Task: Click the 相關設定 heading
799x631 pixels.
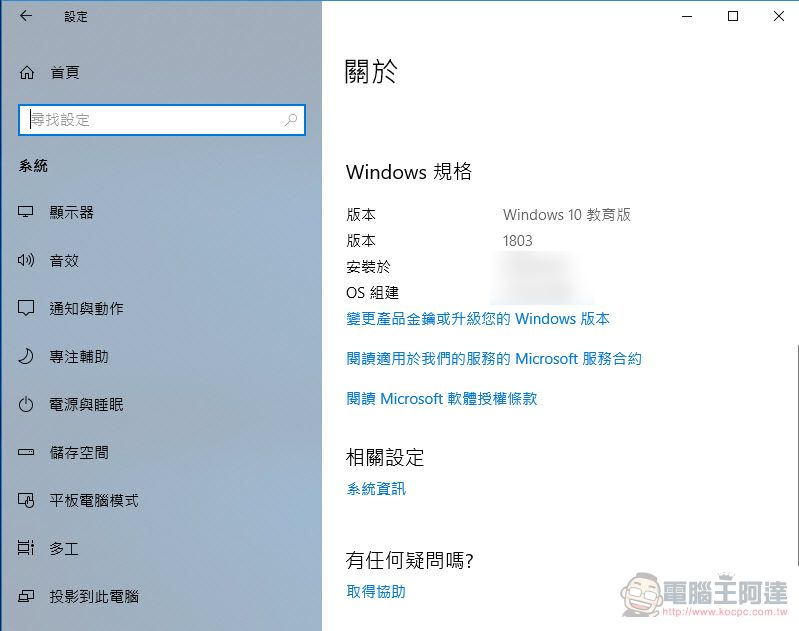Action: click(x=385, y=457)
